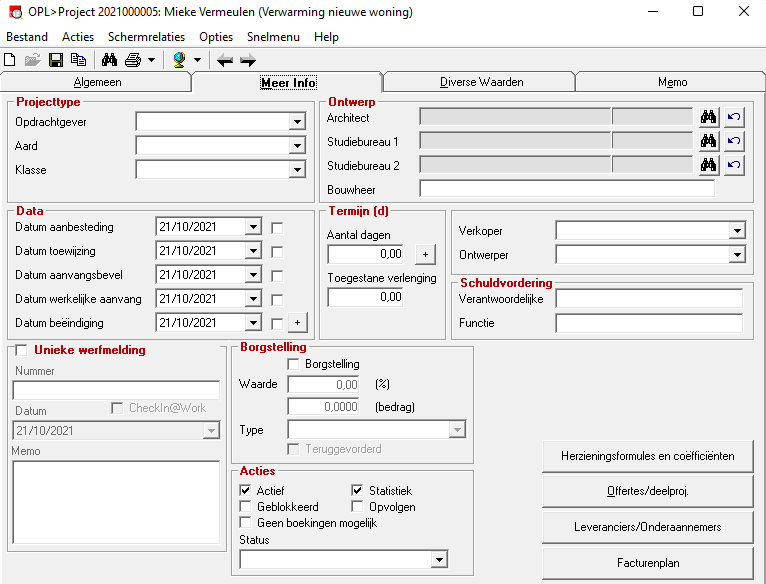
Task: Open the Datum beëindiging date picker
Action: (253, 323)
